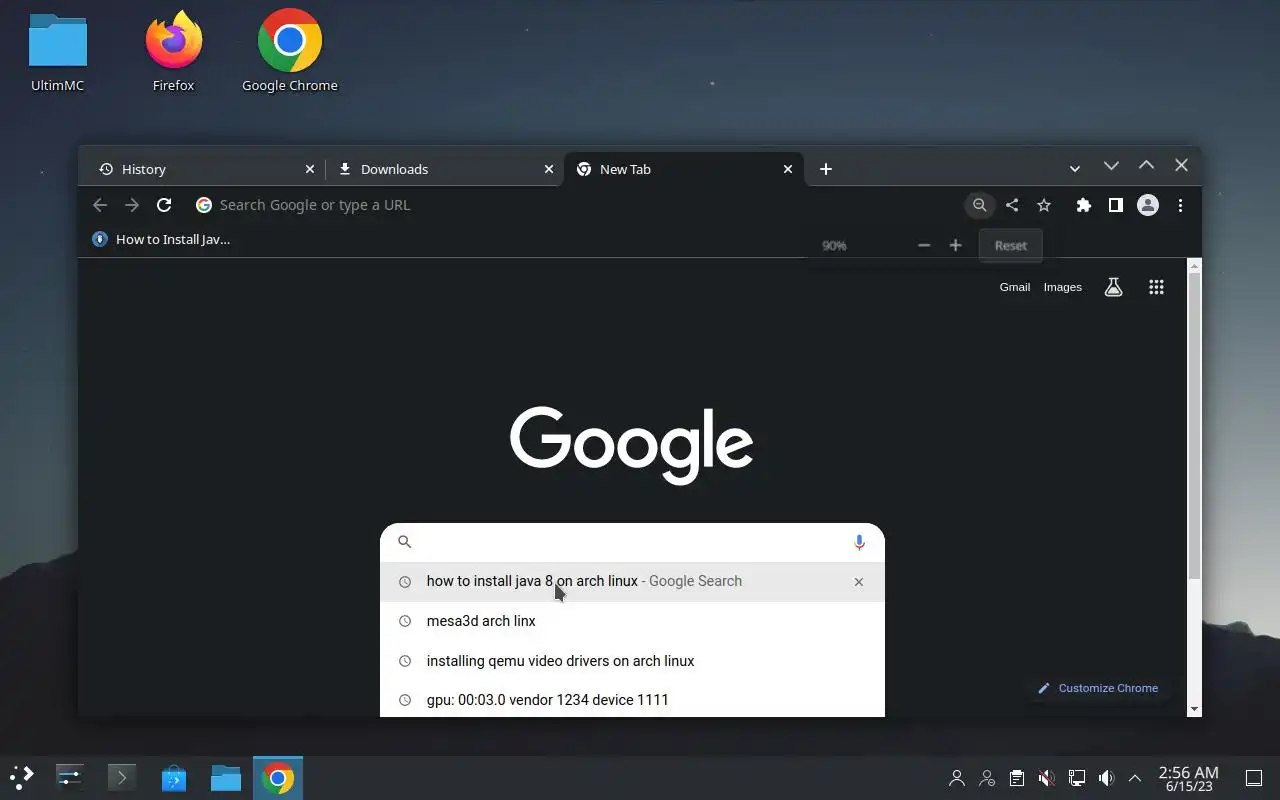This screenshot has width=1280, height=800.
Task: Bookmark this tab with star icon
Action: pyautogui.click(x=1044, y=205)
